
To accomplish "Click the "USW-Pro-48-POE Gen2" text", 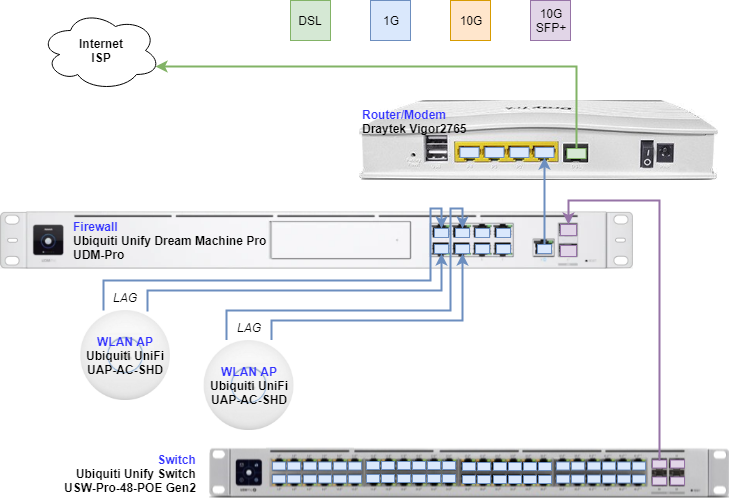I will point(130,487).
